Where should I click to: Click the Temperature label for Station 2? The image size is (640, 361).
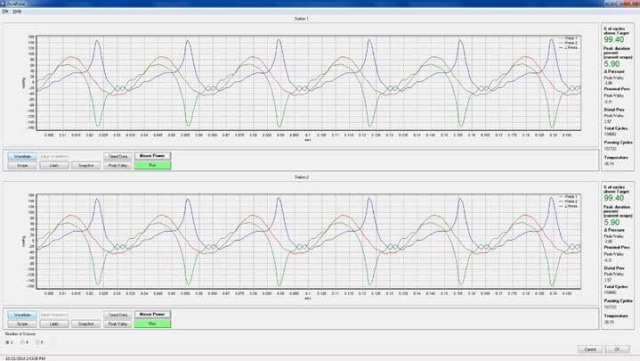616,316
